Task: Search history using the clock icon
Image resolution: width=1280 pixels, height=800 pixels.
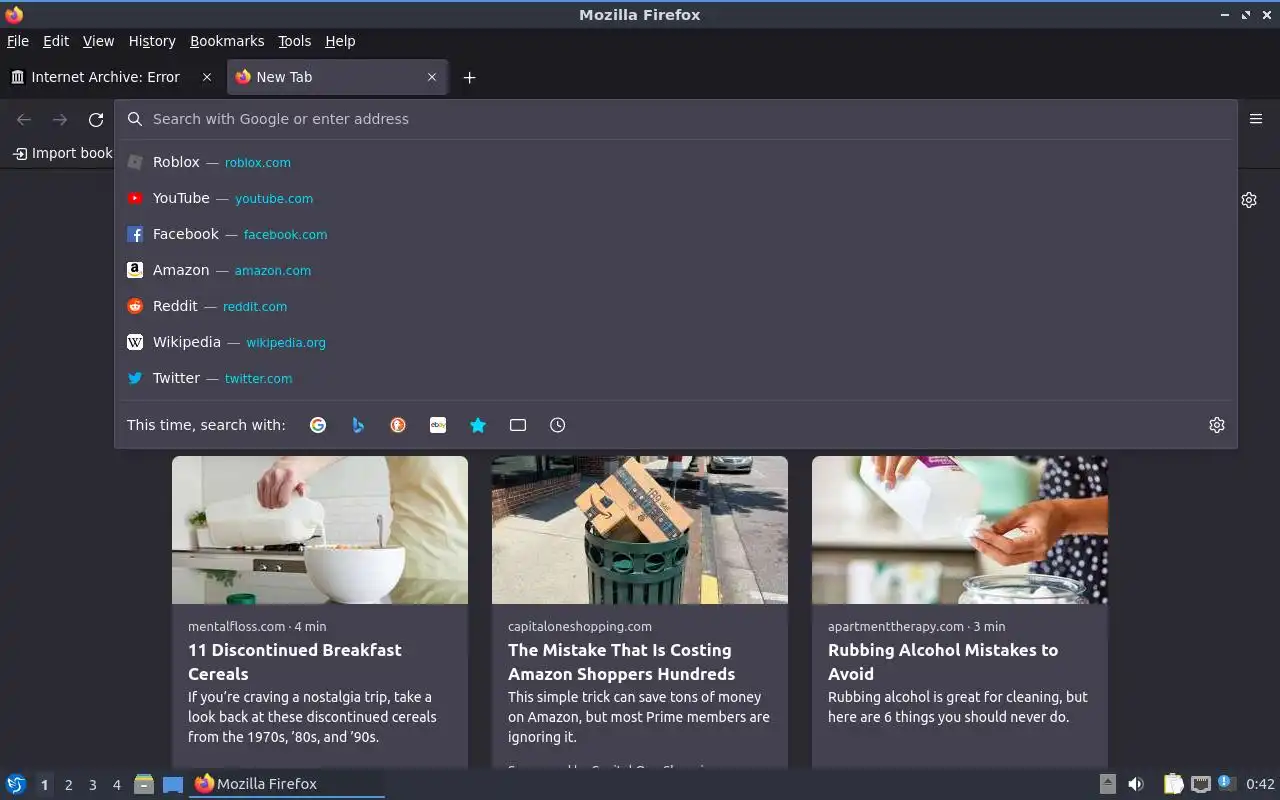Action: pos(558,425)
